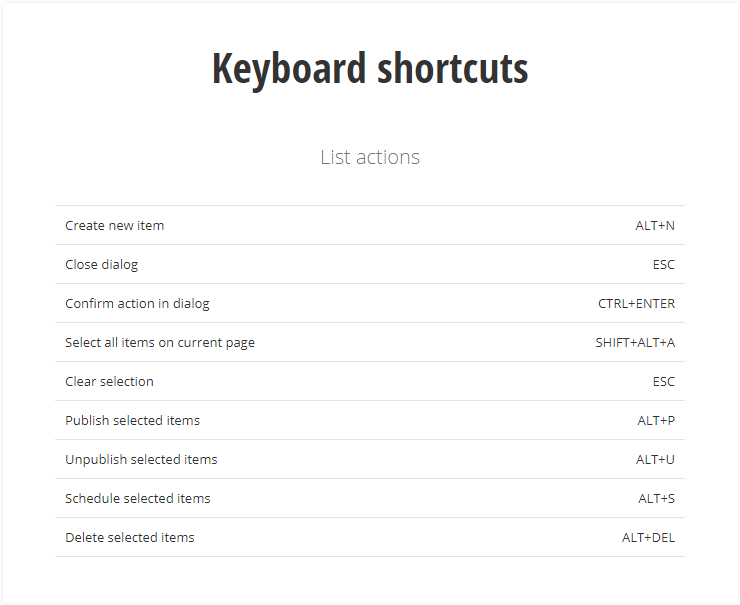
Task: Select the Confirm action in dialog label
Action: coord(138,304)
